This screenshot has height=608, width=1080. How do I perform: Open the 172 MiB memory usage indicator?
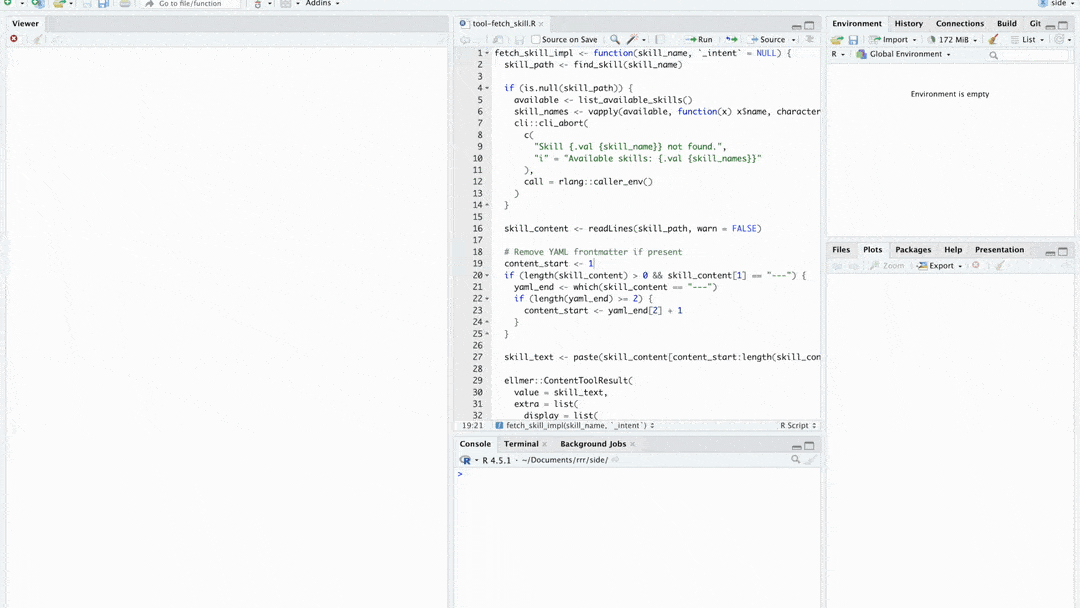click(x=952, y=40)
